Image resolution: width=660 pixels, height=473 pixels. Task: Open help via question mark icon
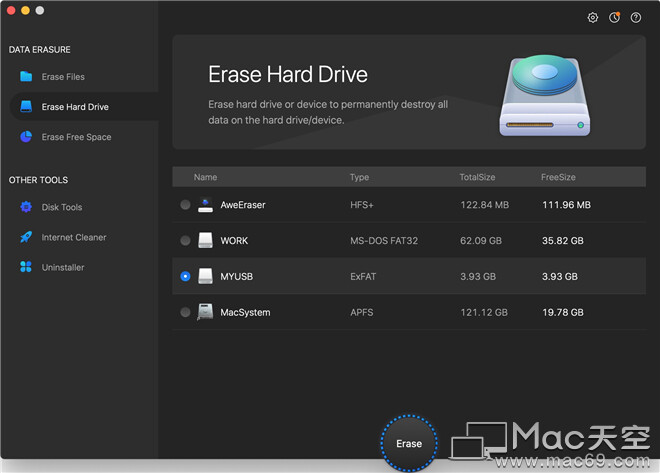click(635, 18)
